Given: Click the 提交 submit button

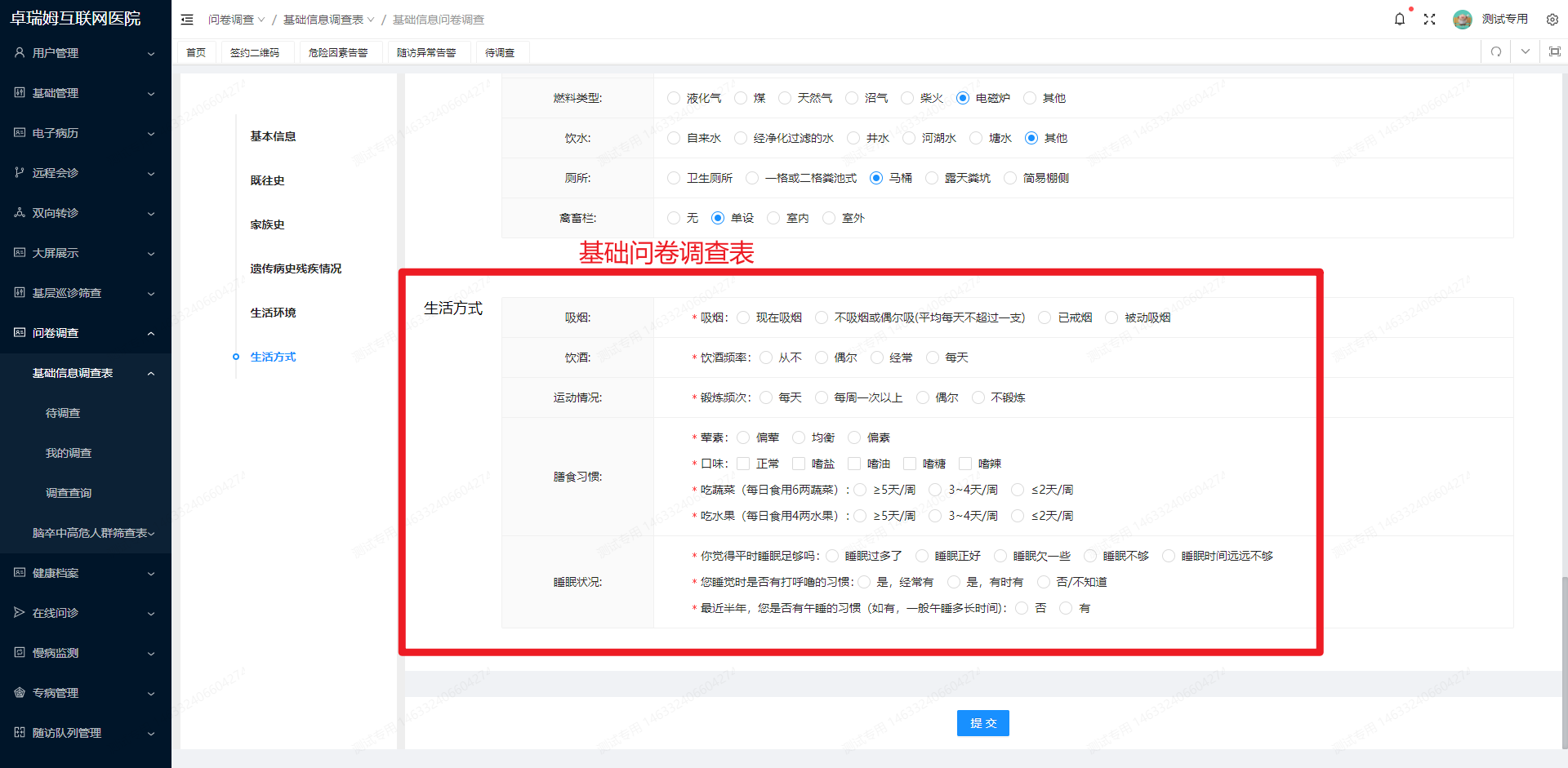Looking at the screenshot, I should [983, 723].
